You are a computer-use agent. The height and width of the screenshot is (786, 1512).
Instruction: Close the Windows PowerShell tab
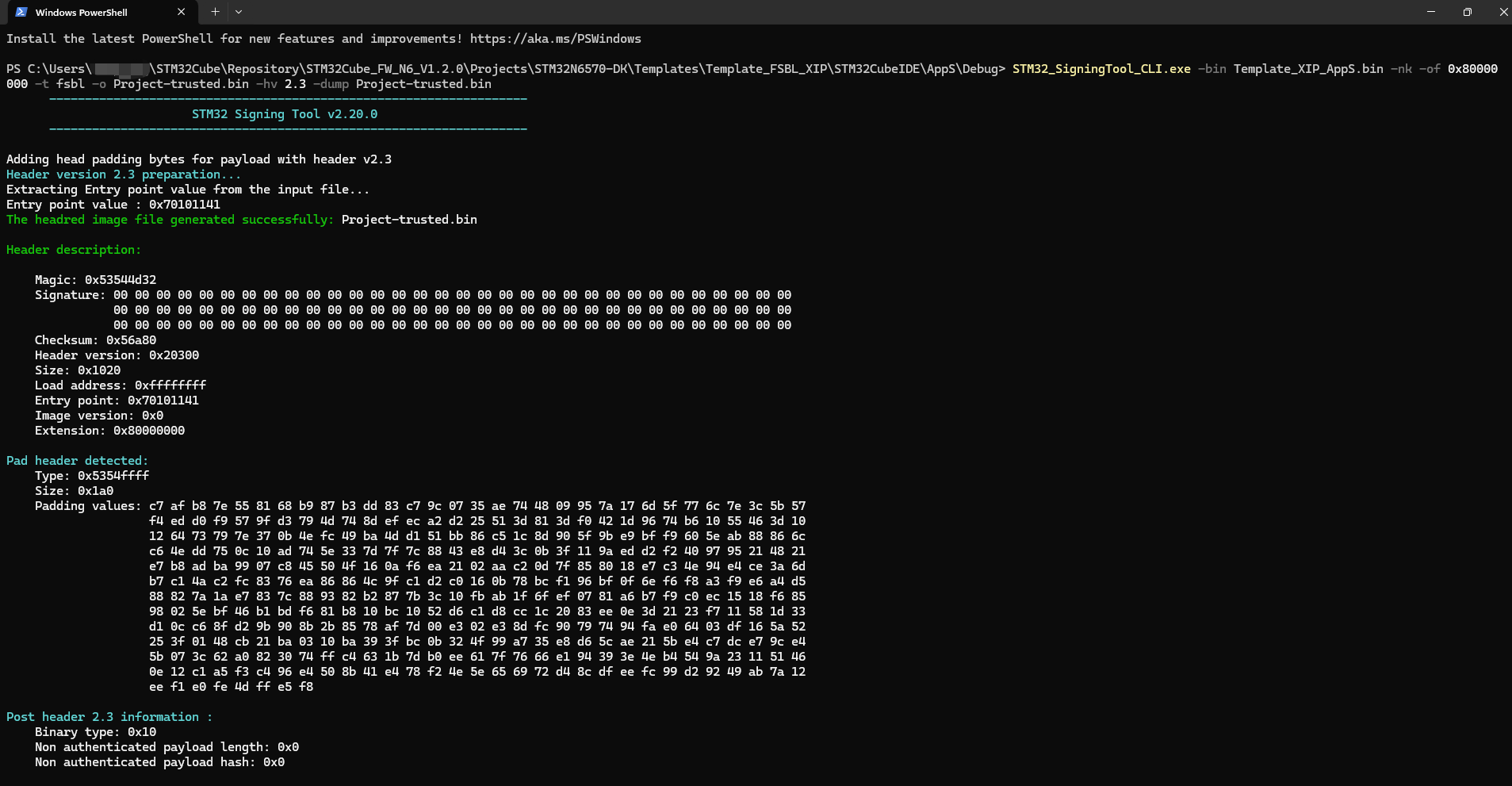(x=182, y=12)
